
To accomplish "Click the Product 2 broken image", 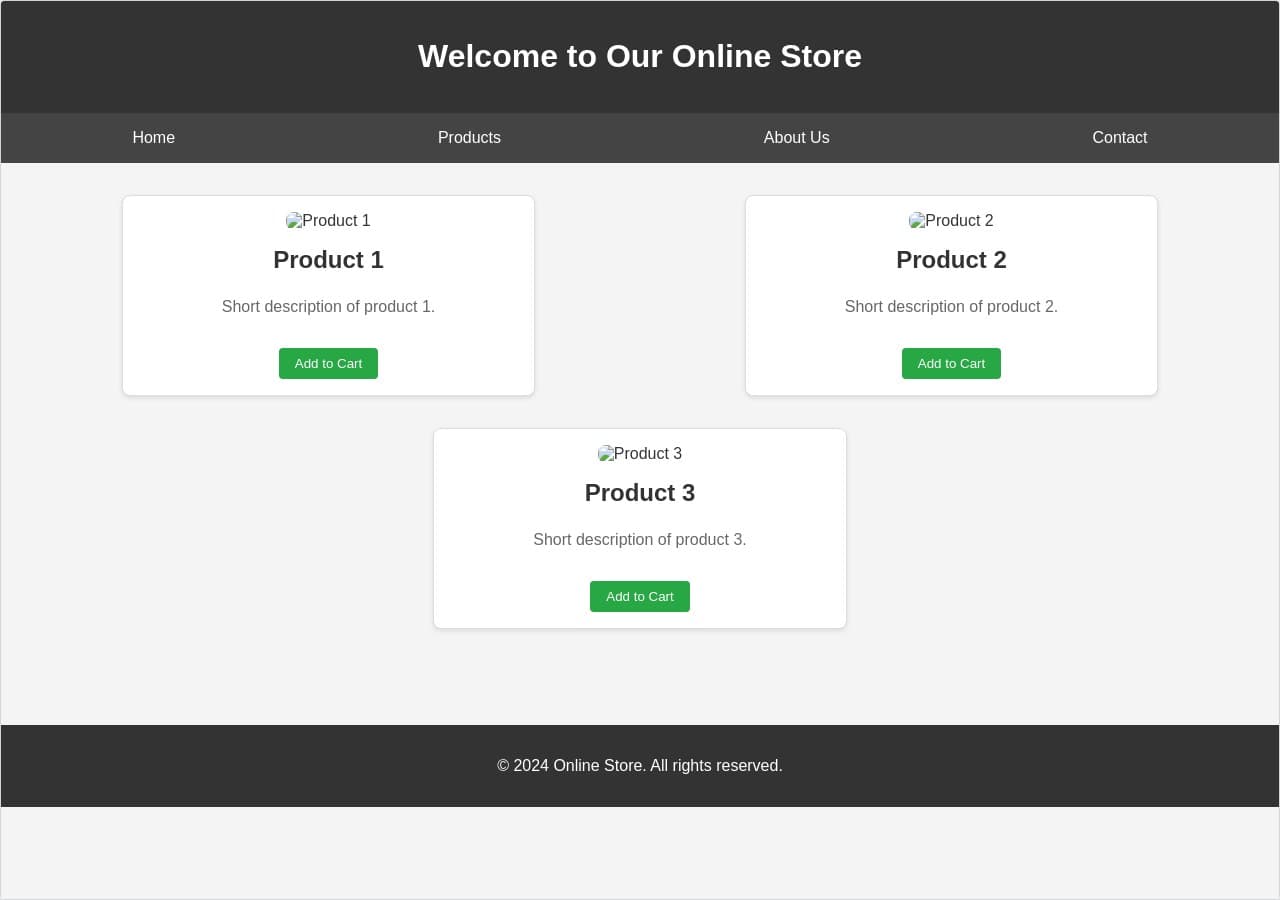I will coord(951,221).
